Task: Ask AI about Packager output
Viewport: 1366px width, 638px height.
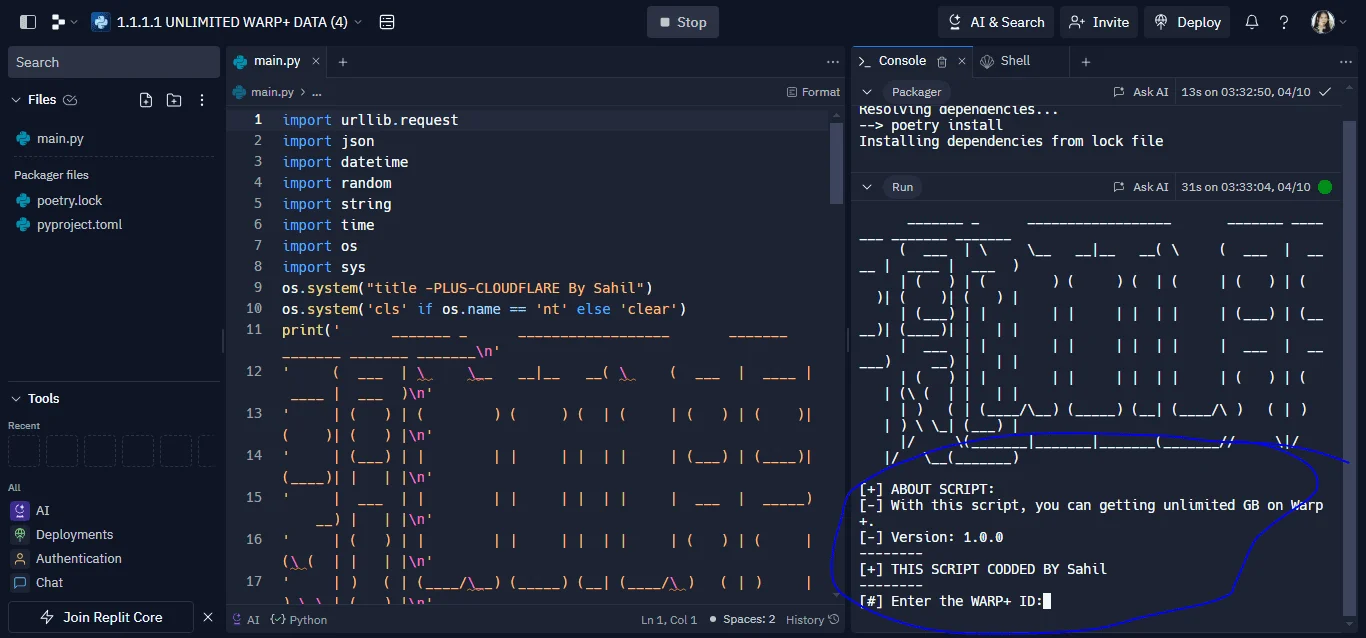Action: 1140,92
